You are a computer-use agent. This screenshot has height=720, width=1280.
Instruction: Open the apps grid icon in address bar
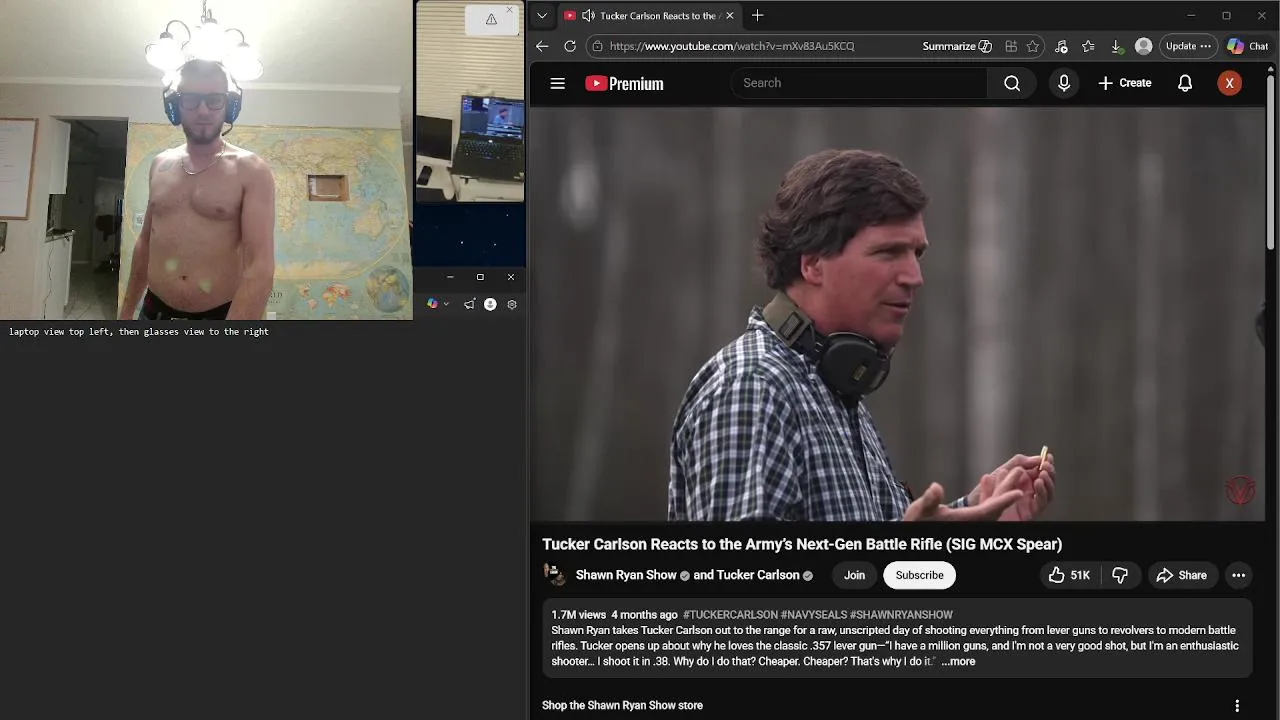click(x=1011, y=46)
